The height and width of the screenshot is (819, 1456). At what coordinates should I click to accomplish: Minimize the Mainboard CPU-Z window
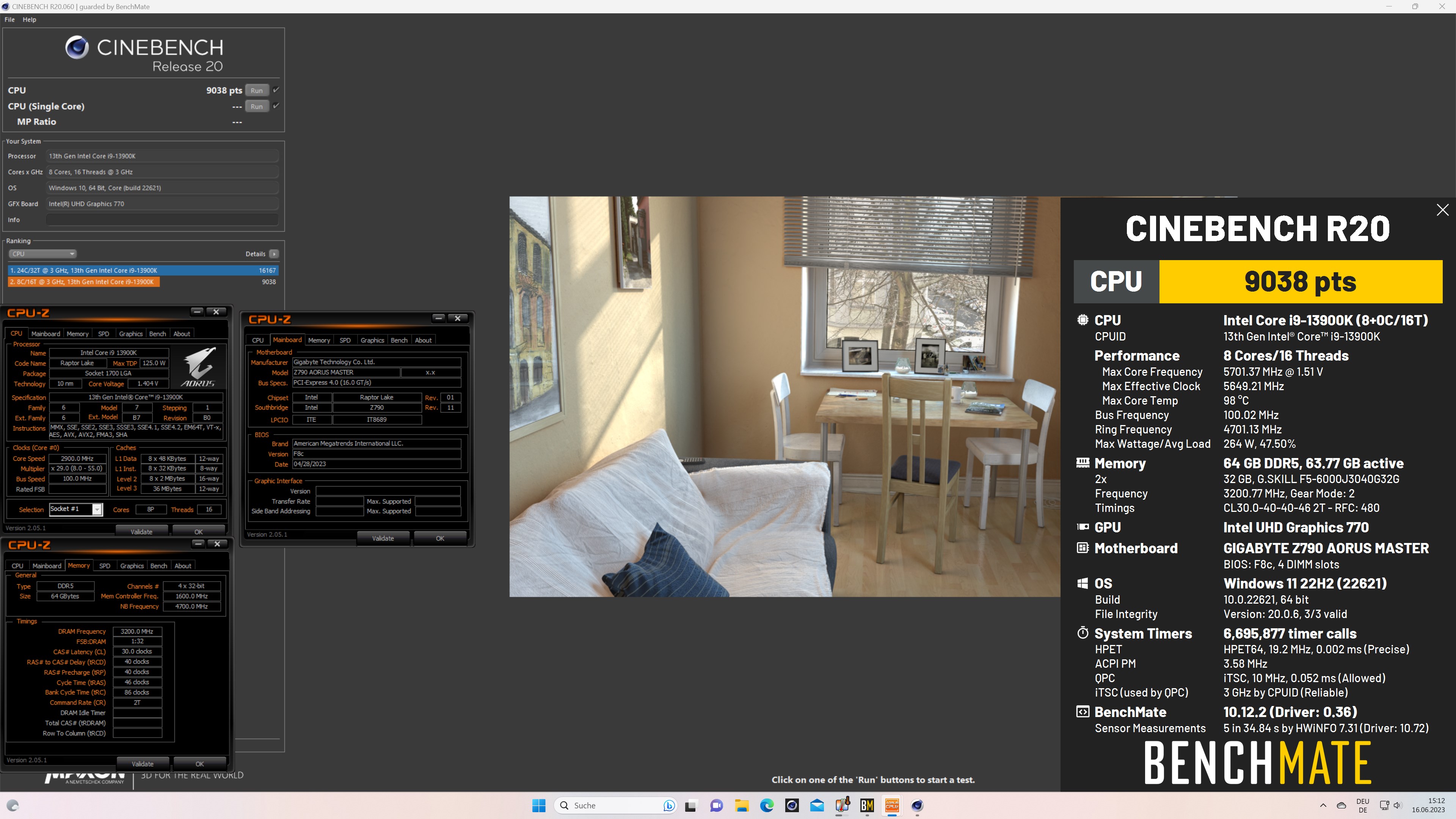click(x=439, y=318)
